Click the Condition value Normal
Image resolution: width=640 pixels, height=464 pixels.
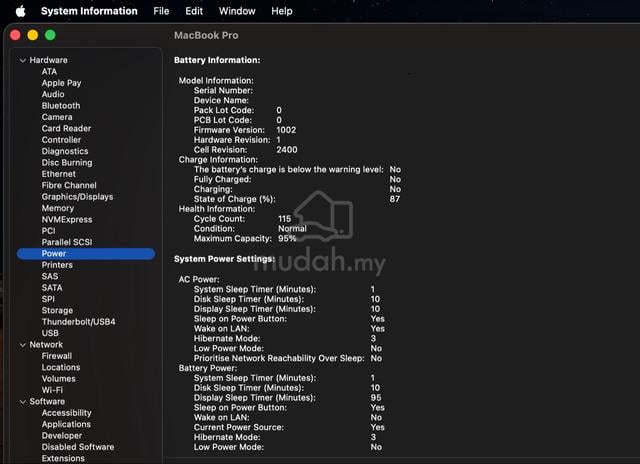click(x=292, y=229)
